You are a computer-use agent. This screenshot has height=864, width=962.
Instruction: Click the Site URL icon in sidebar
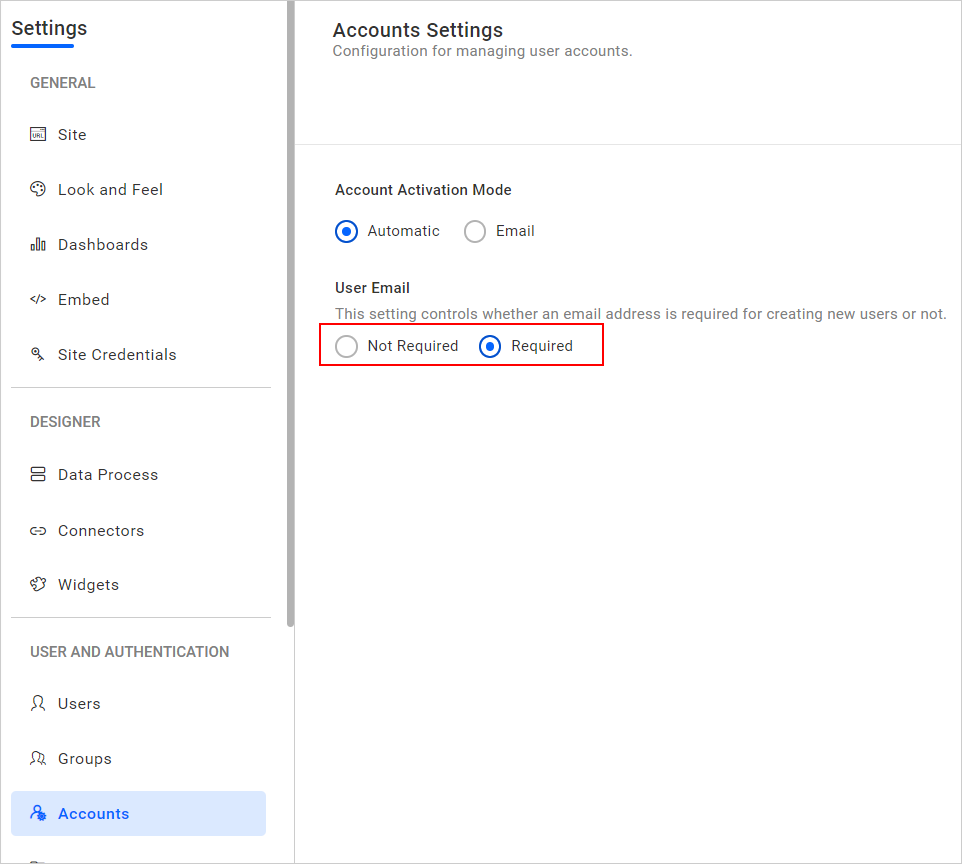pyautogui.click(x=38, y=134)
